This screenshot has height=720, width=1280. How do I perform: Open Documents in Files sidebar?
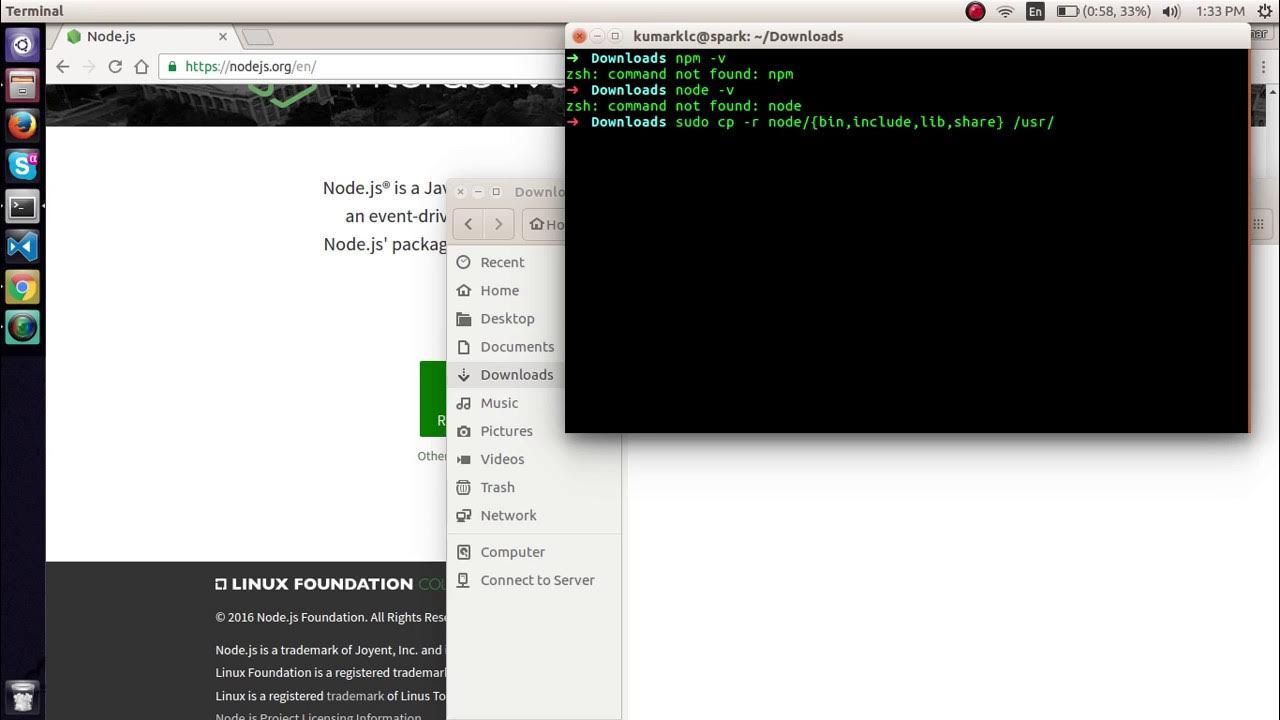coord(517,346)
